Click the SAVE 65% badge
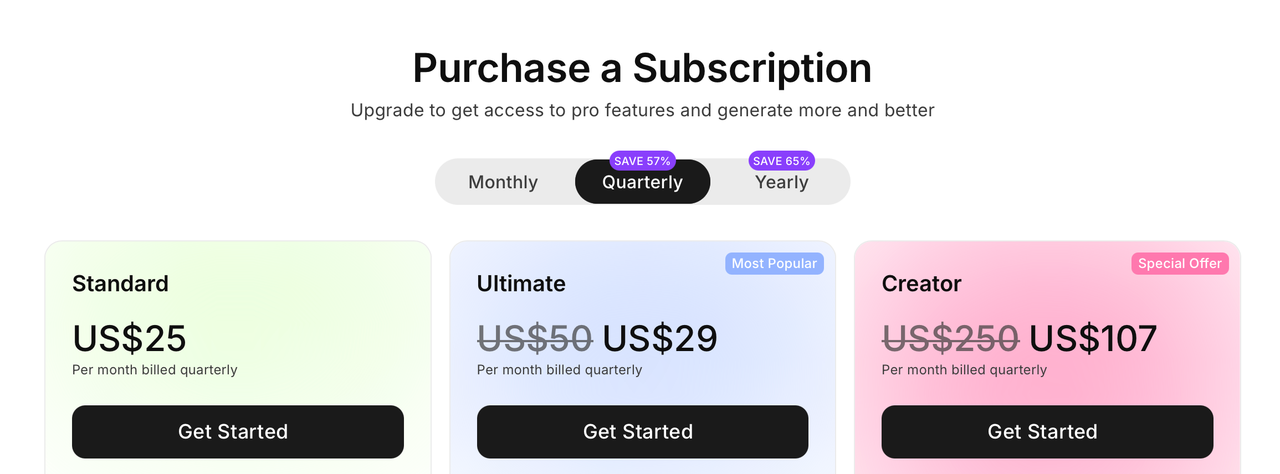The image size is (1280, 474). (782, 161)
